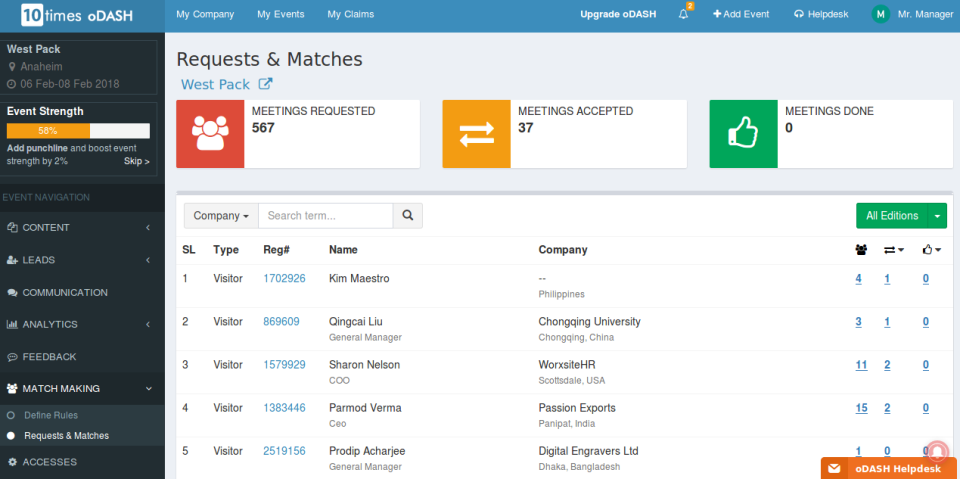Viewport: 960px width, 479px height.
Task: Select Requests & Matches sidebar item
Action: click(x=66, y=436)
